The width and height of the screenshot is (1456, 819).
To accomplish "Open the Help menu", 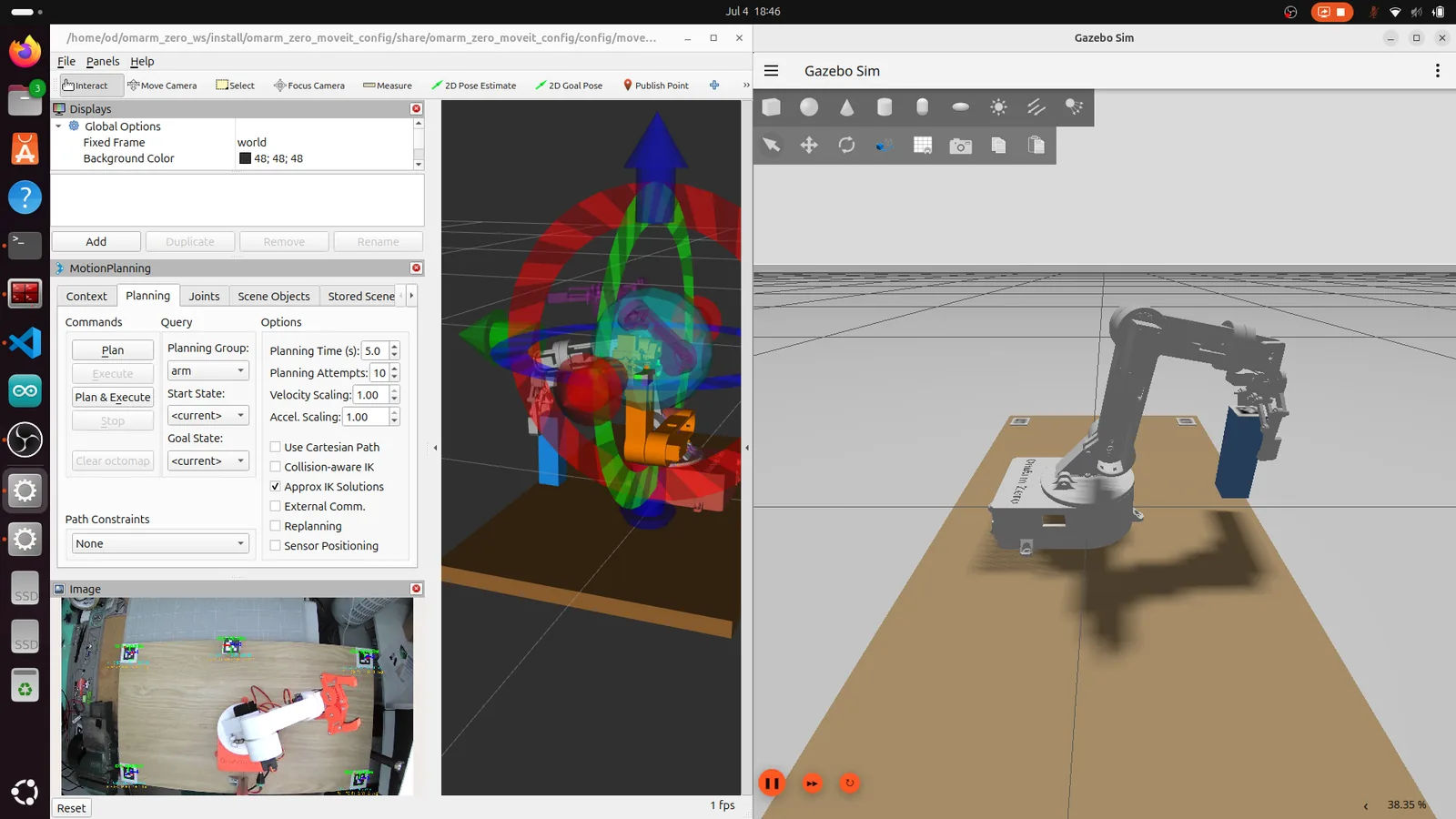I will (x=142, y=61).
